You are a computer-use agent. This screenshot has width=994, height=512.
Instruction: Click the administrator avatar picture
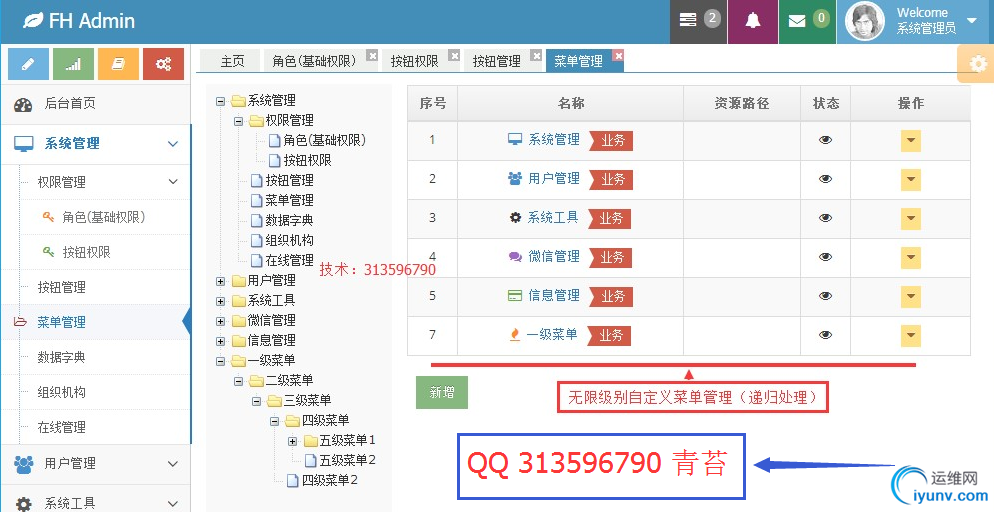click(865, 22)
